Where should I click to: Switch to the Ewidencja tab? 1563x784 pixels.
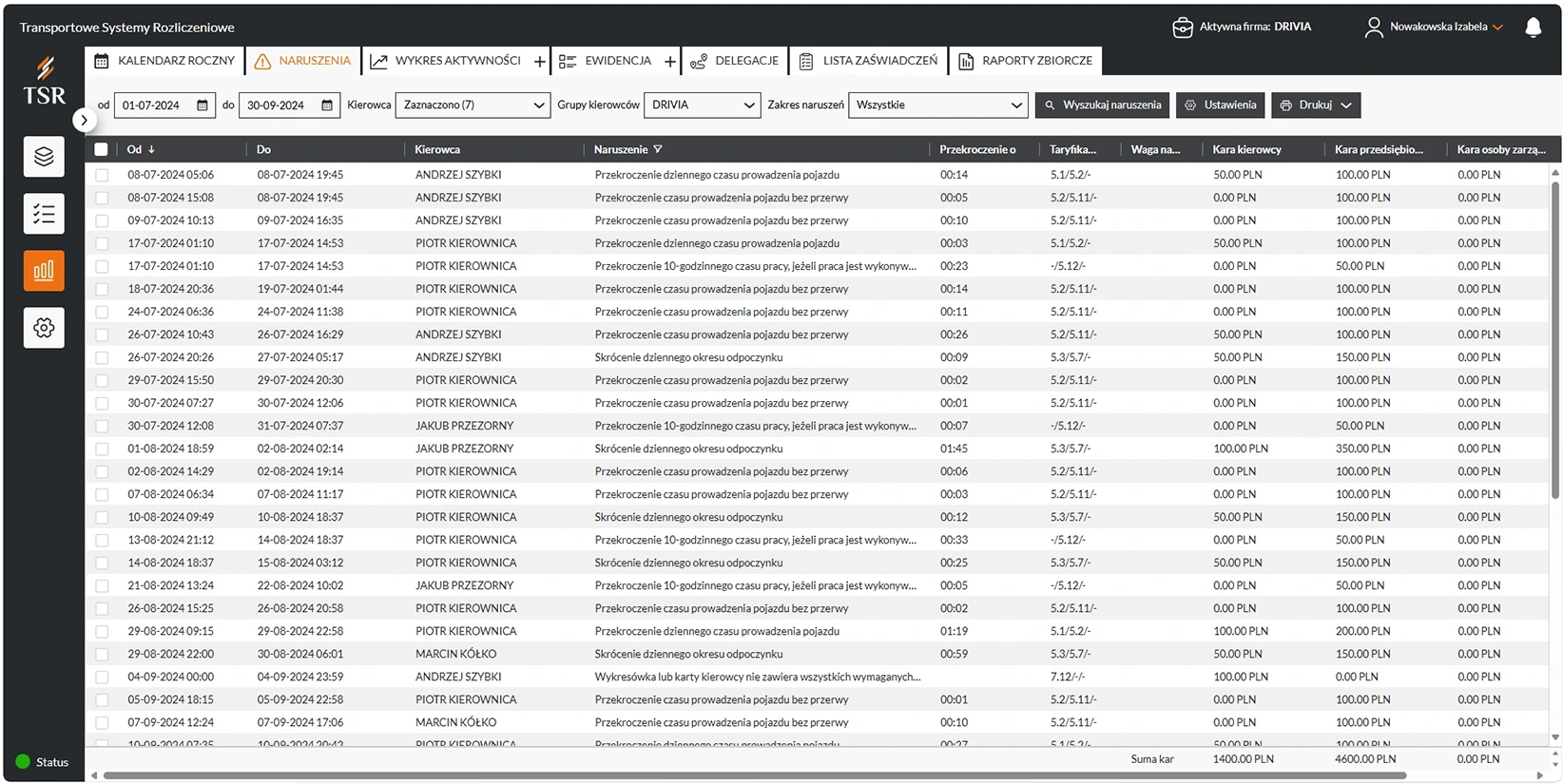click(x=606, y=61)
